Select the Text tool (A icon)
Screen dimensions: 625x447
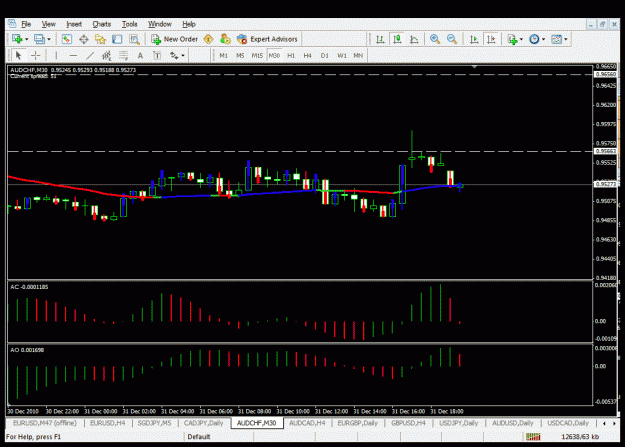coord(140,55)
